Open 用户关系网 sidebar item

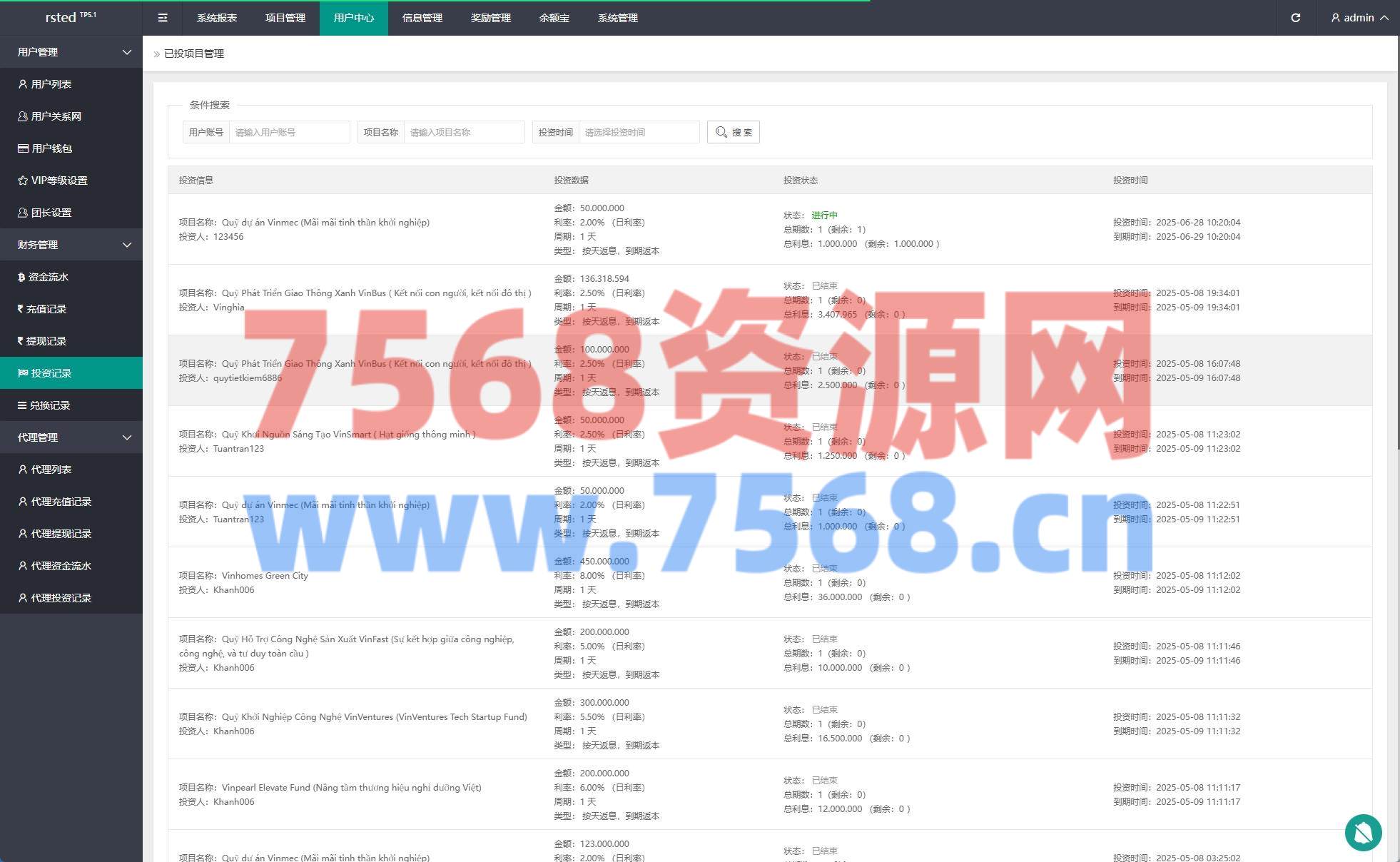click(x=56, y=116)
